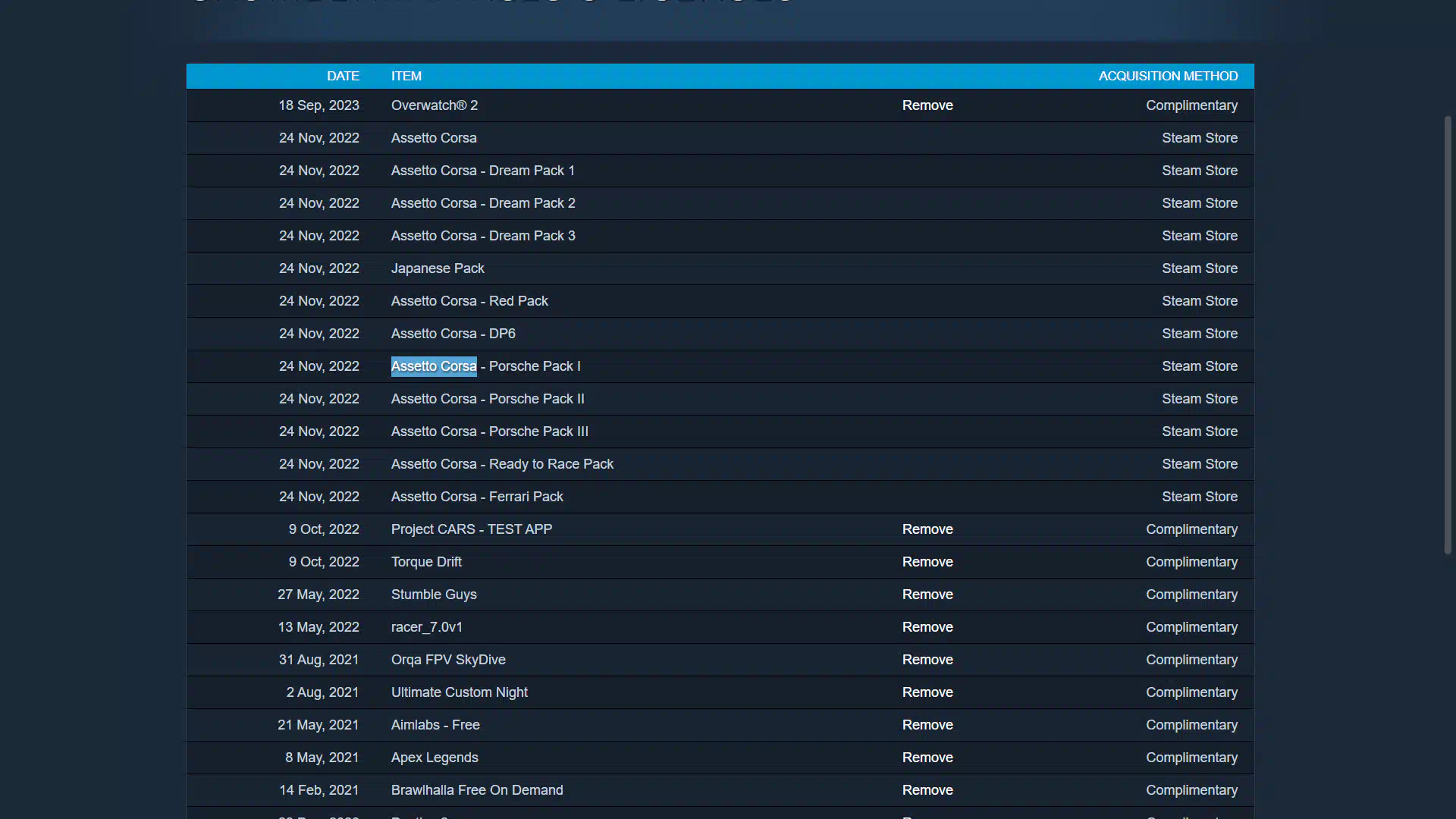Remove the Stumble Guys license
The height and width of the screenshot is (819, 1456).
(927, 595)
